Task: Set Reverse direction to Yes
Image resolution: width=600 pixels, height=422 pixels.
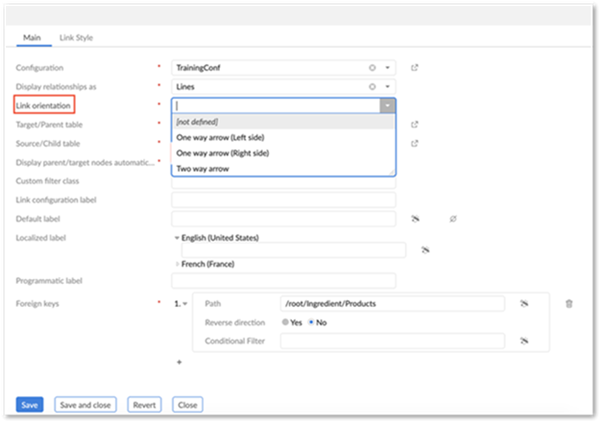Action: [x=286, y=322]
